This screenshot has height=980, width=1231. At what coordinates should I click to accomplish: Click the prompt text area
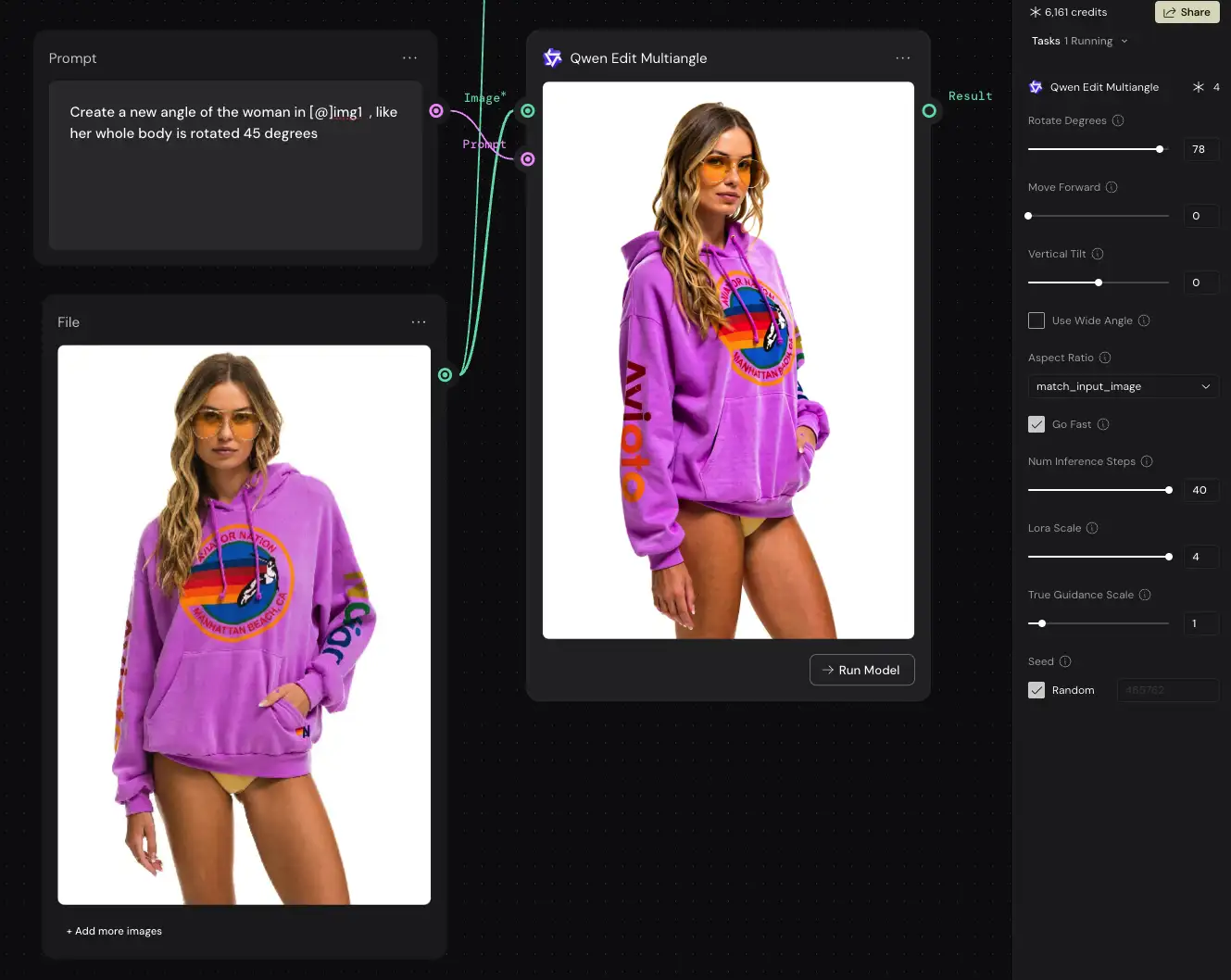click(235, 165)
